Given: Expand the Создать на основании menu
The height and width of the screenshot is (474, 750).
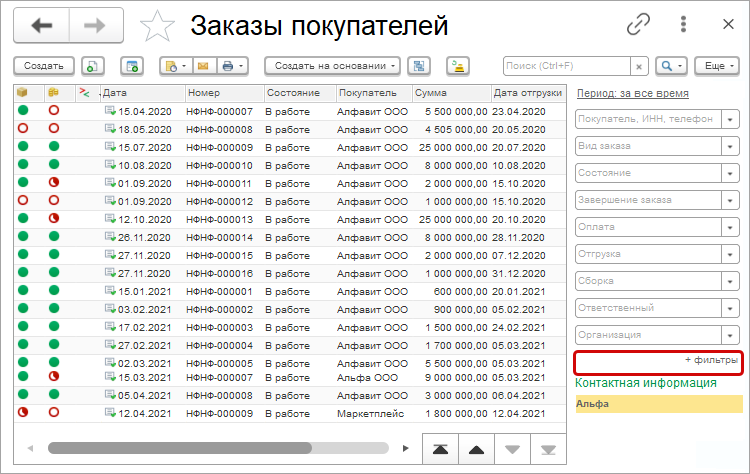Looking at the screenshot, I should 332,66.
